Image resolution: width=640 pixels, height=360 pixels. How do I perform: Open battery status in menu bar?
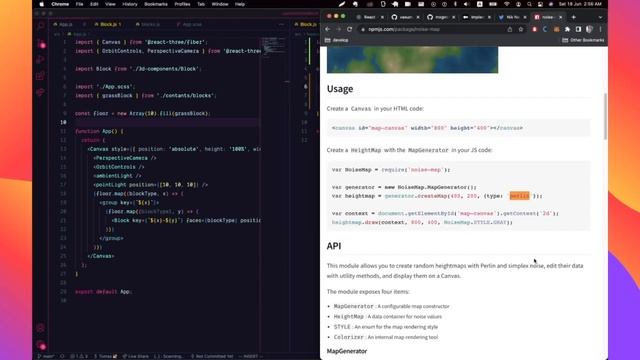click(x=493, y=4)
